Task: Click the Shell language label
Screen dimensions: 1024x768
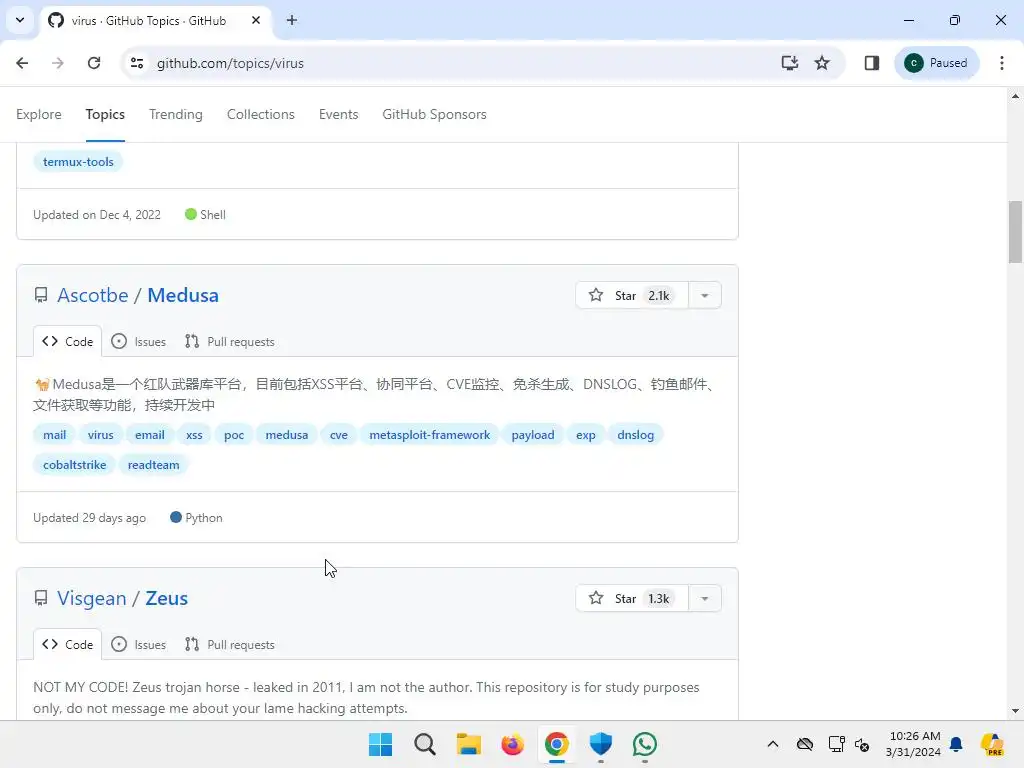Action: click(x=213, y=215)
